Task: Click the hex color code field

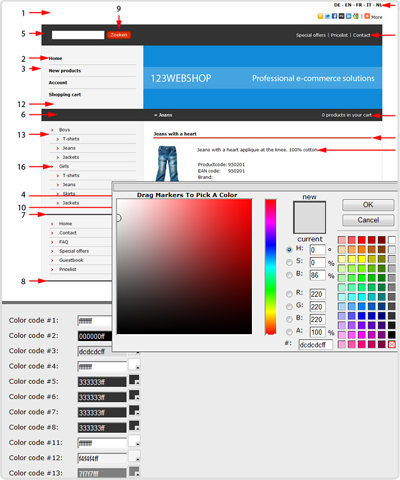Action: pos(315,345)
